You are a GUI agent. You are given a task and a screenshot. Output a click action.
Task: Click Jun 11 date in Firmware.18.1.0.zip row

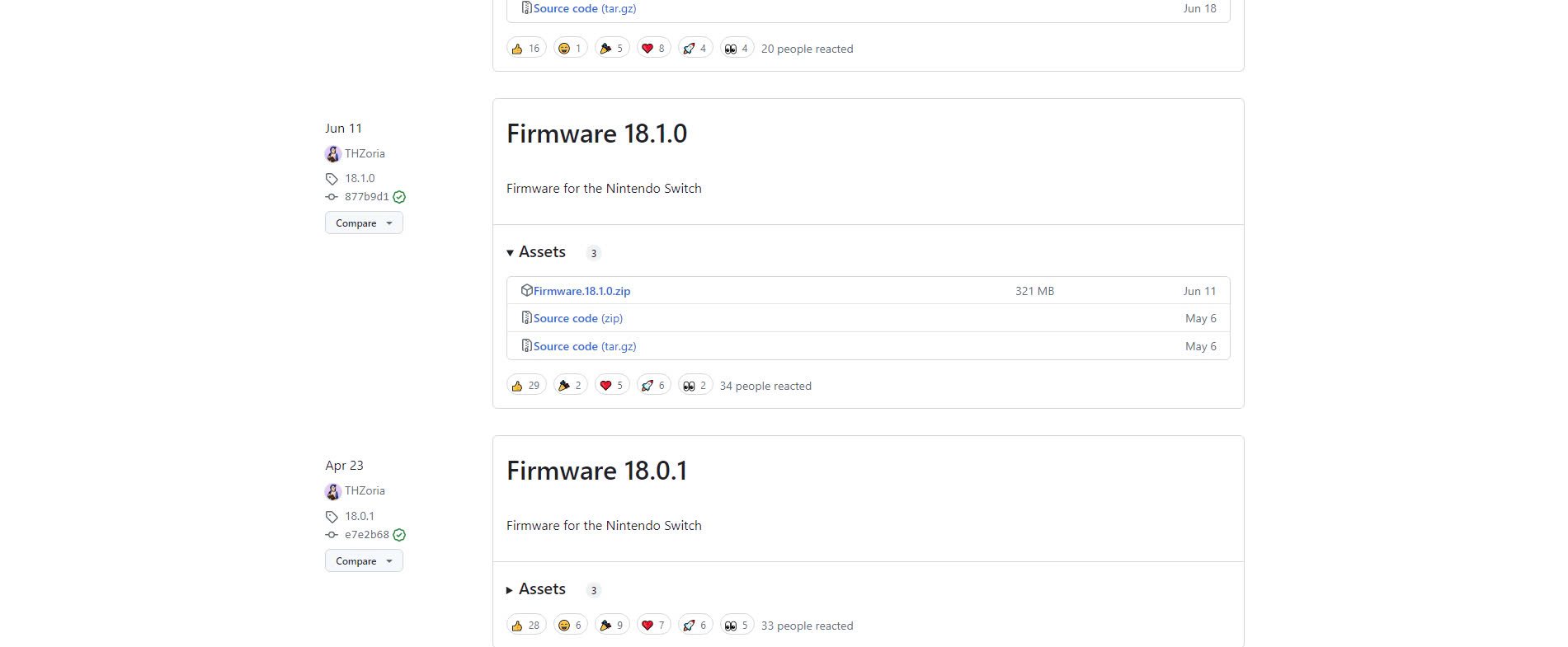[x=1199, y=291]
